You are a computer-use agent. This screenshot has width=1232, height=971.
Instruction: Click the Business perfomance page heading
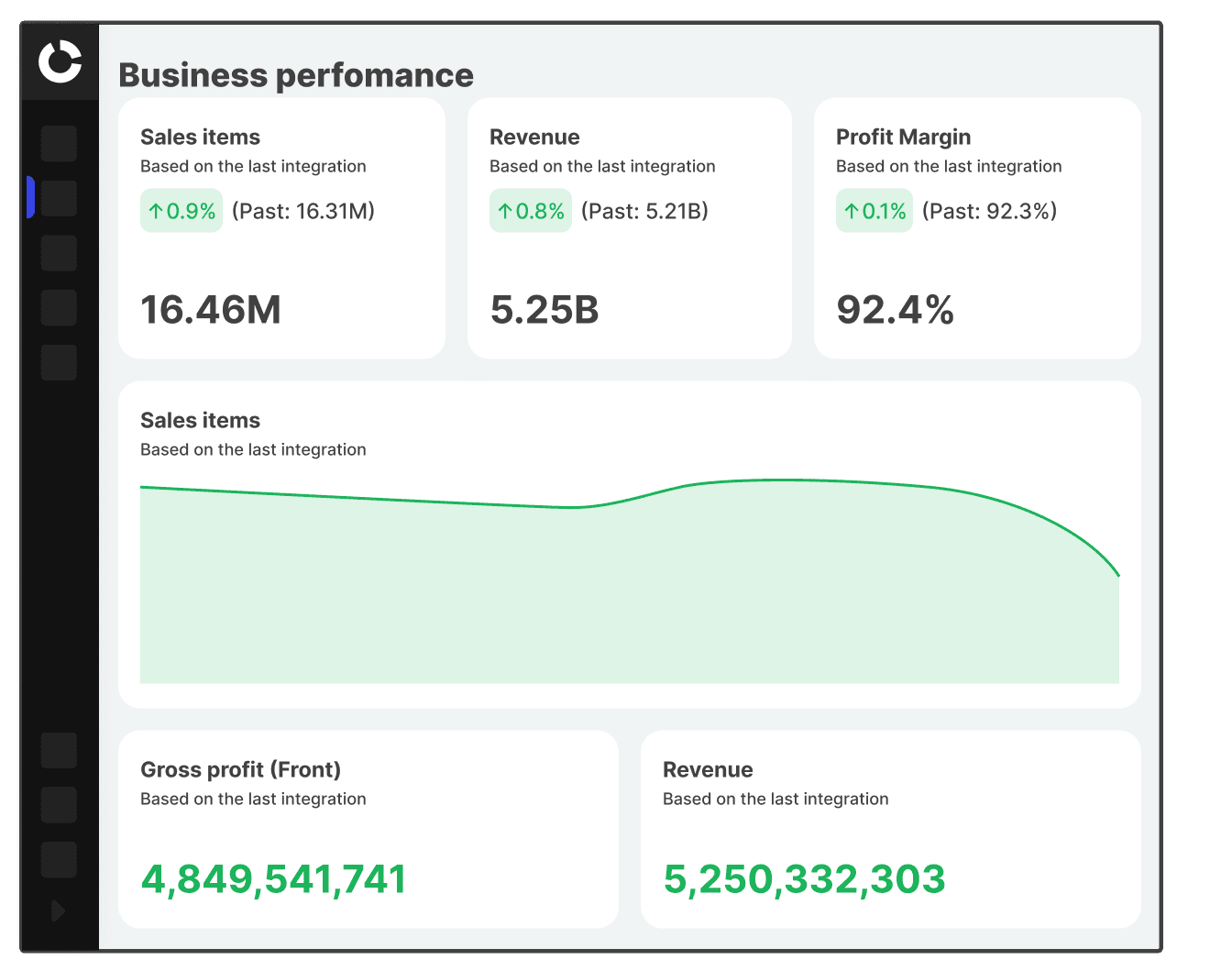(x=296, y=75)
